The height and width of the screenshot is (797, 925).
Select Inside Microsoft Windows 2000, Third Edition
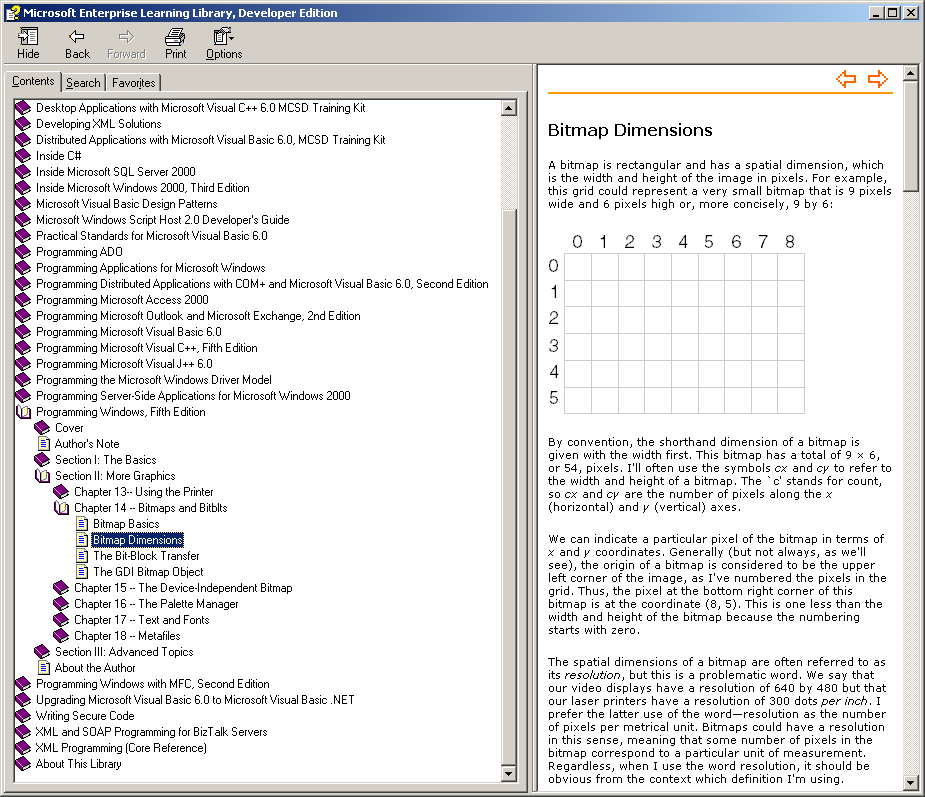[143, 188]
